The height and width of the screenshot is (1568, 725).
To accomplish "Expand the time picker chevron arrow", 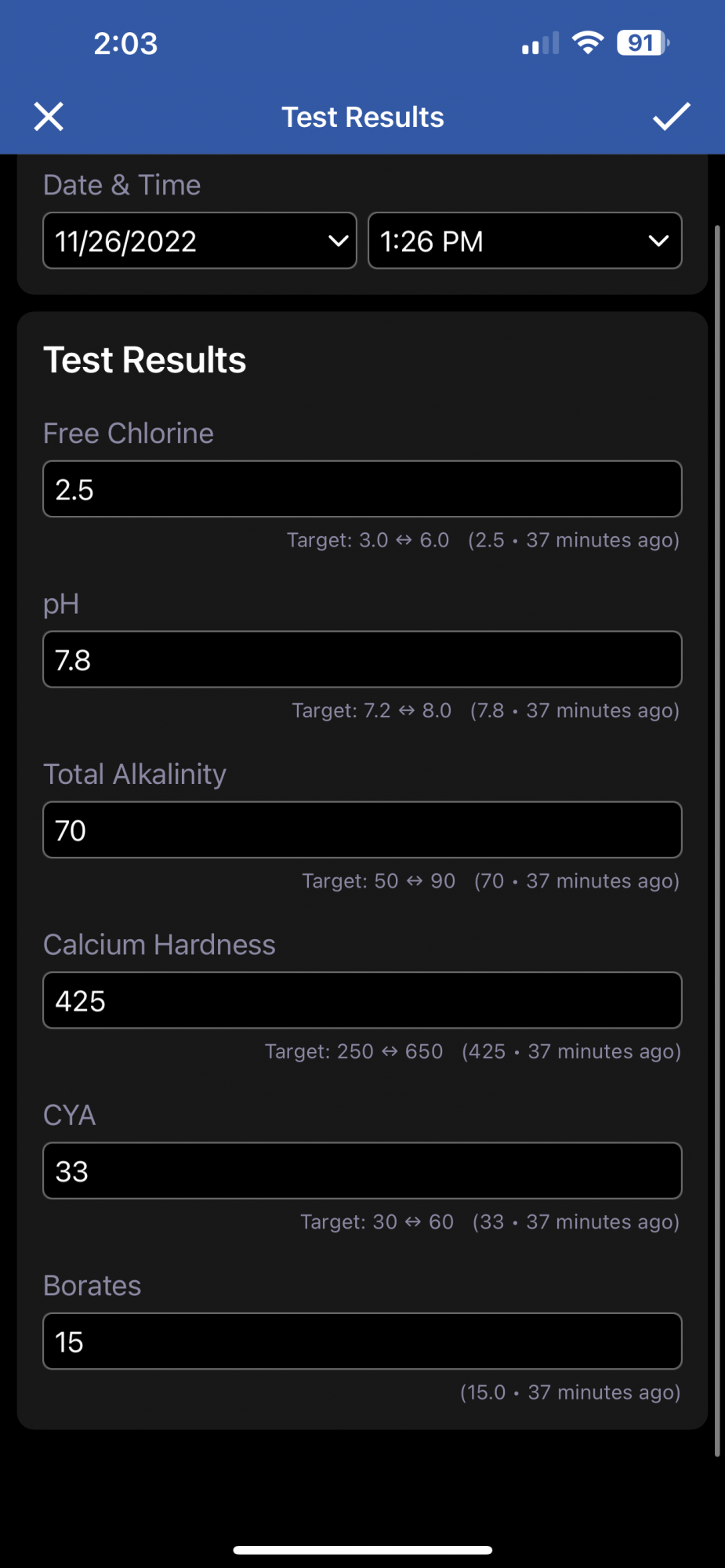I will pyautogui.click(x=659, y=241).
